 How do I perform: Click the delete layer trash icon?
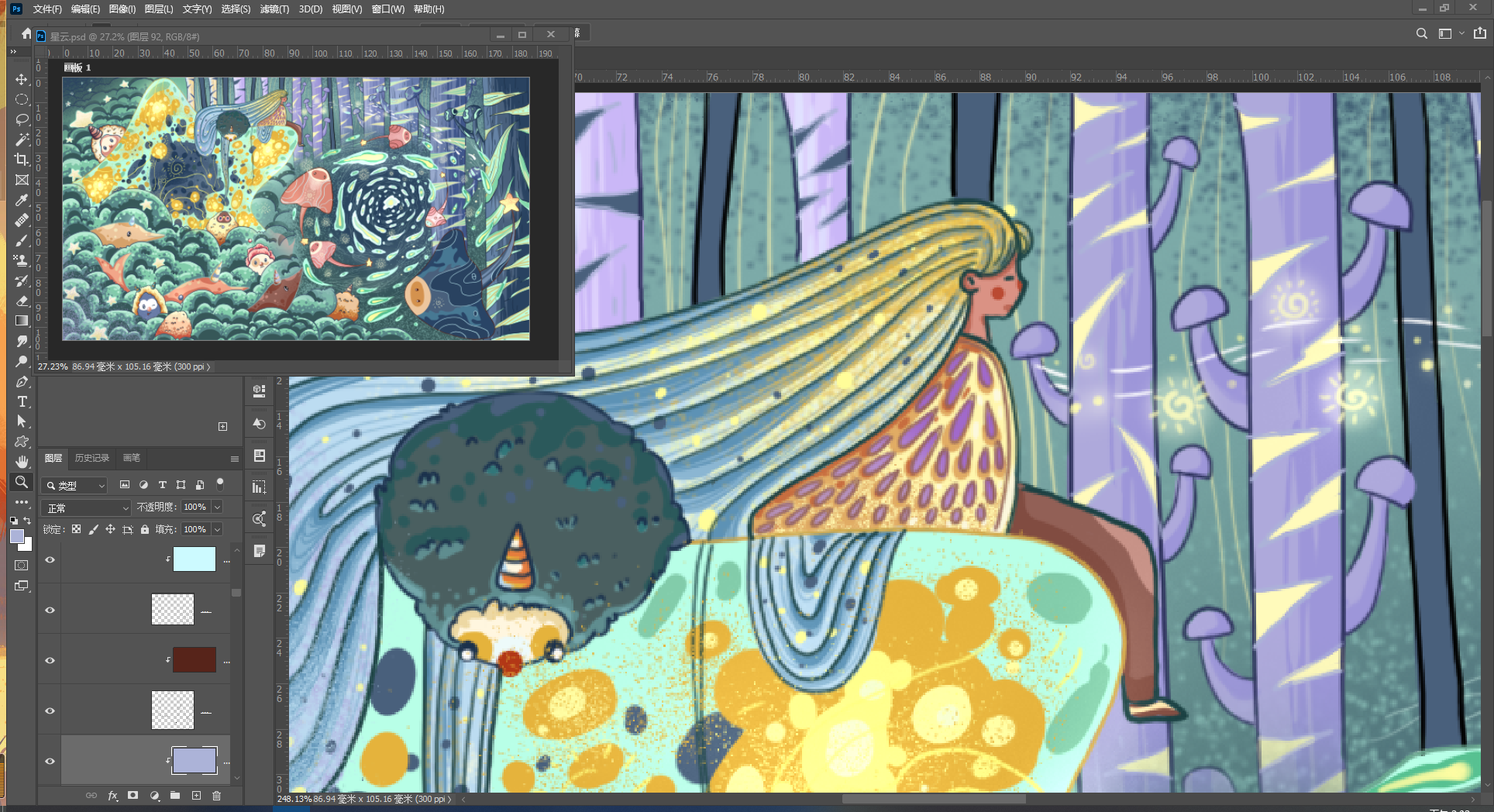coord(217,796)
